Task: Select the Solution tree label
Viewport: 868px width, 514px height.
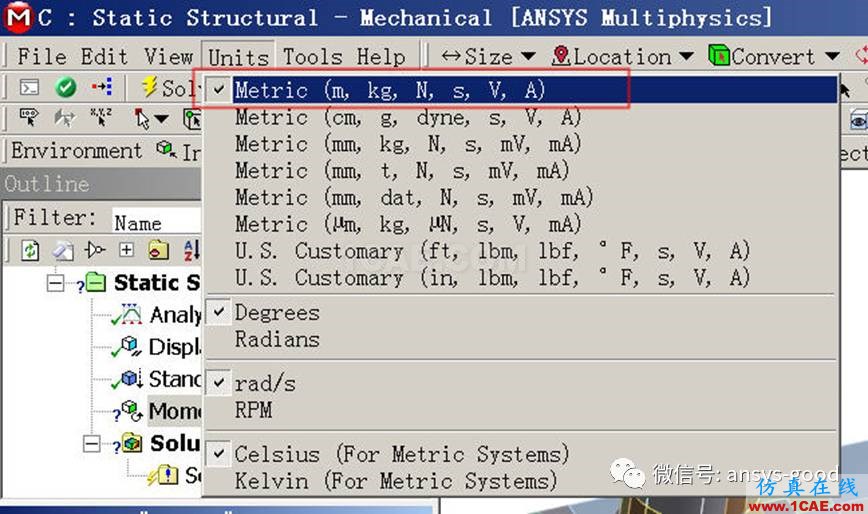Action: (x=175, y=443)
